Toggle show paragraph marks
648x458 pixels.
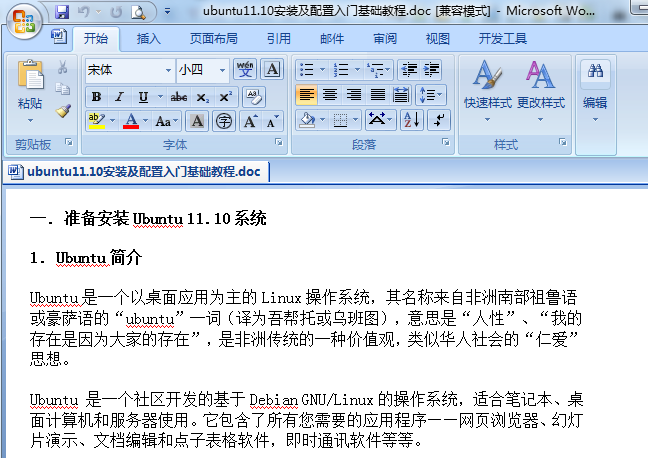pyautogui.click(x=438, y=120)
